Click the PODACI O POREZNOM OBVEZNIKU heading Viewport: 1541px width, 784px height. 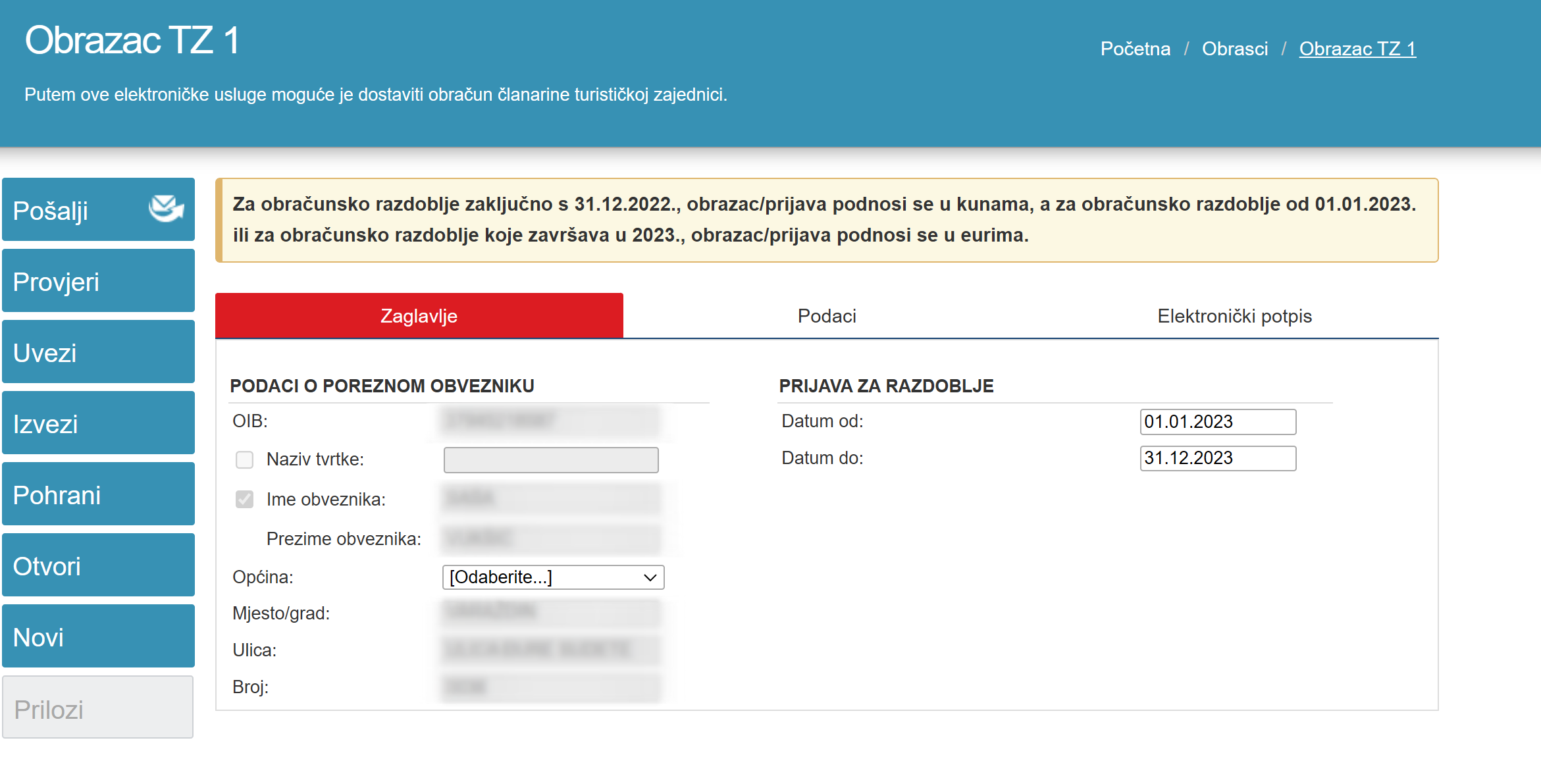click(382, 386)
